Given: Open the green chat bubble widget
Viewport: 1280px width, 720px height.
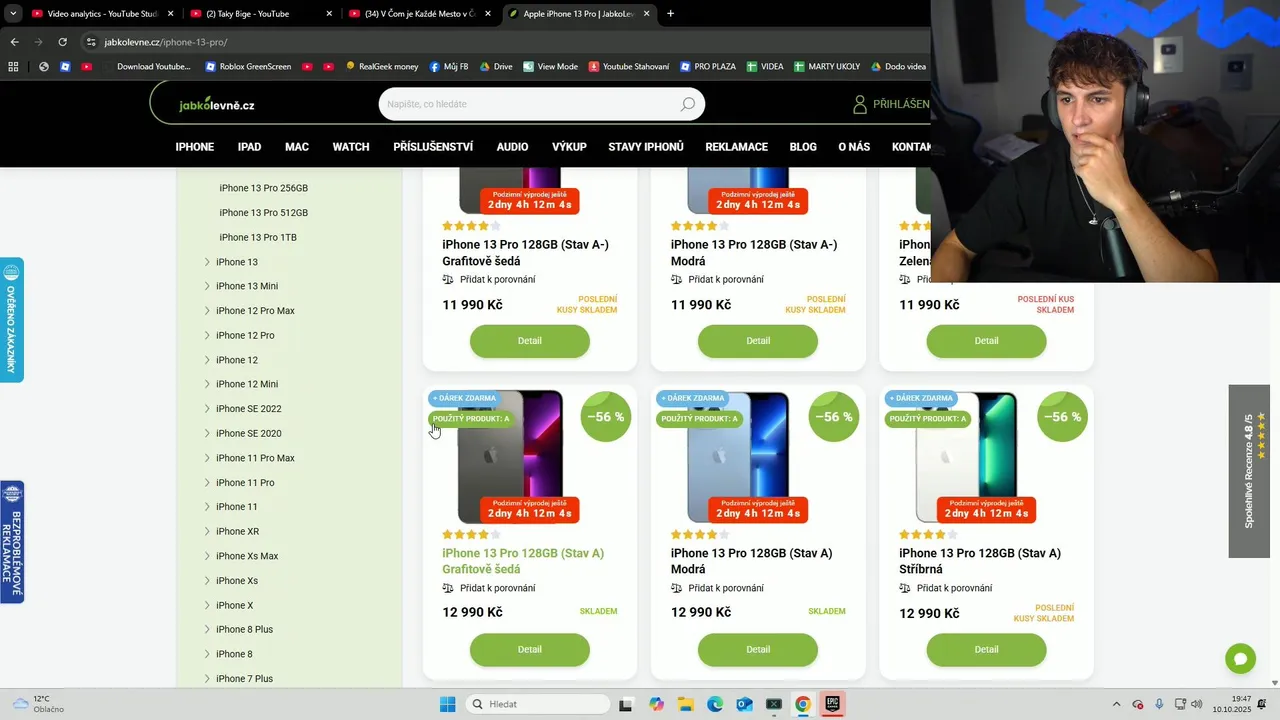Looking at the screenshot, I should point(1240,658).
